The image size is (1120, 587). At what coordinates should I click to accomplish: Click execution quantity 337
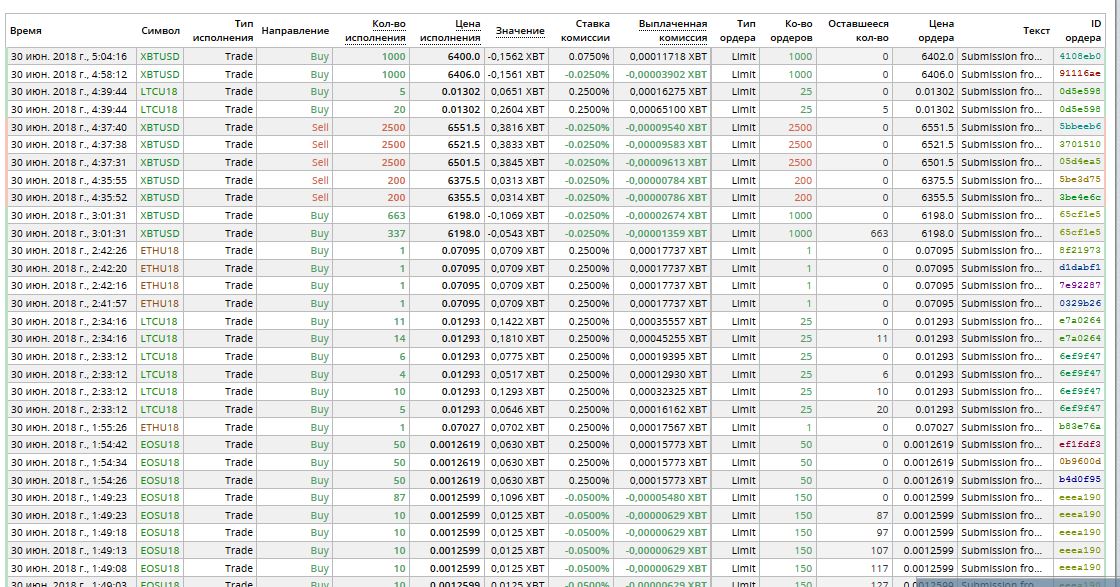pyautogui.click(x=396, y=233)
